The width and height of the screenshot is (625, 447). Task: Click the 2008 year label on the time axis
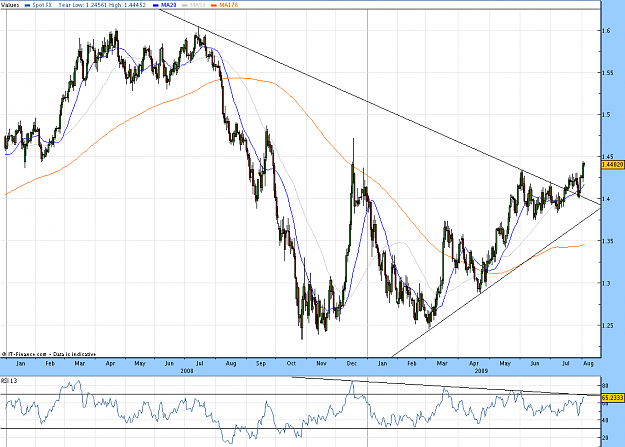pyautogui.click(x=187, y=371)
